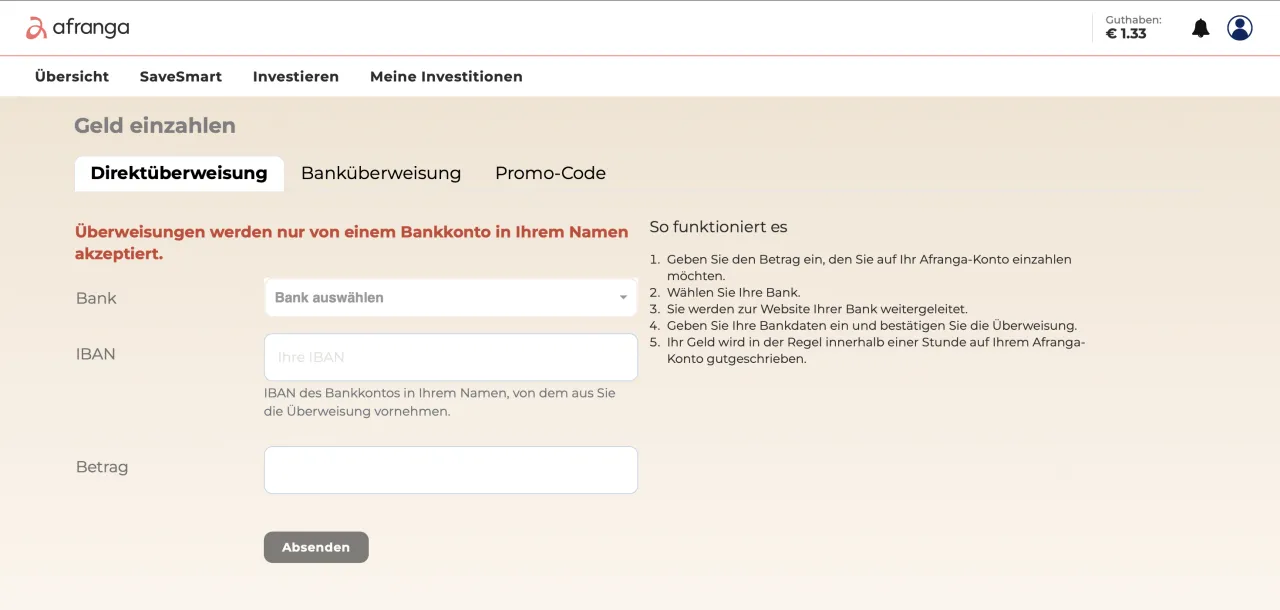
Task: Click the IBAN field label
Action: tap(96, 354)
